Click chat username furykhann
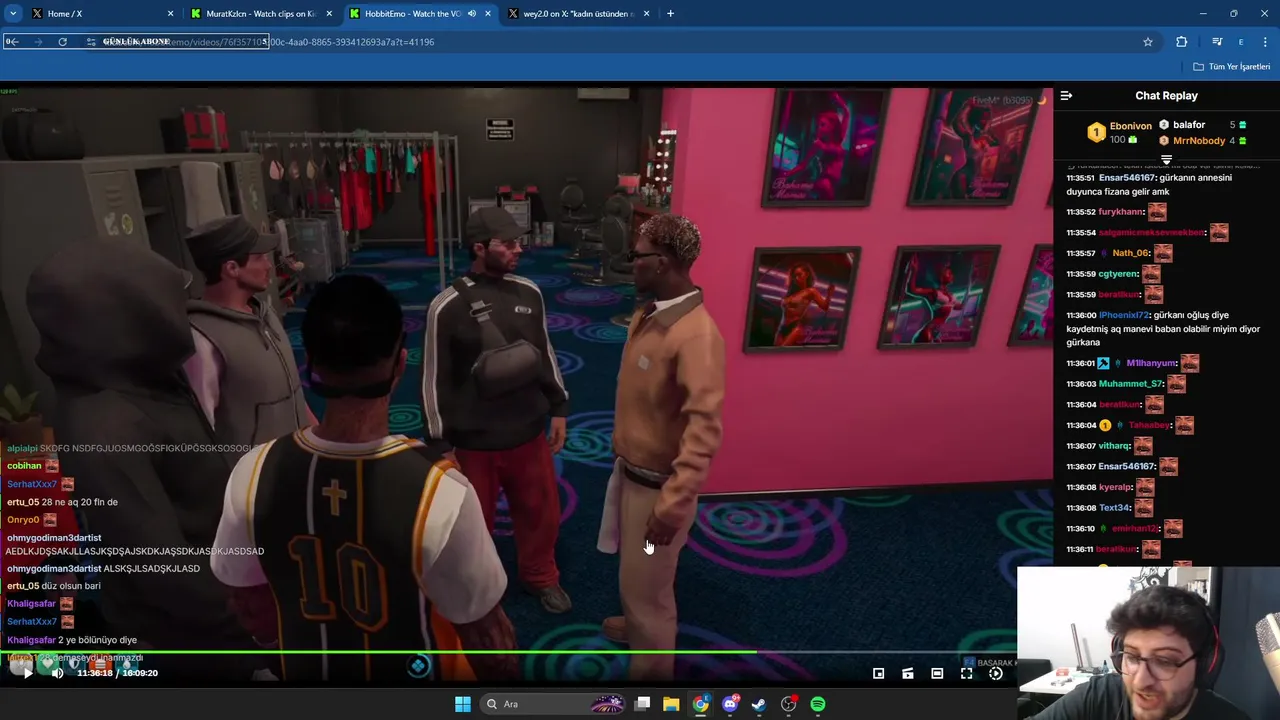The height and width of the screenshot is (720, 1280). [x=1121, y=212]
